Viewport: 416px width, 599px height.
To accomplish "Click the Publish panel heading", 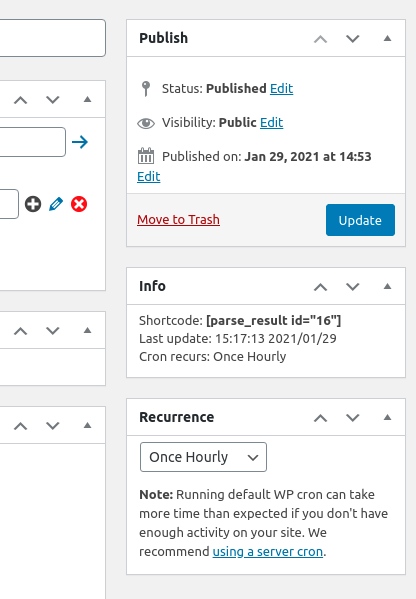I will pyautogui.click(x=163, y=38).
